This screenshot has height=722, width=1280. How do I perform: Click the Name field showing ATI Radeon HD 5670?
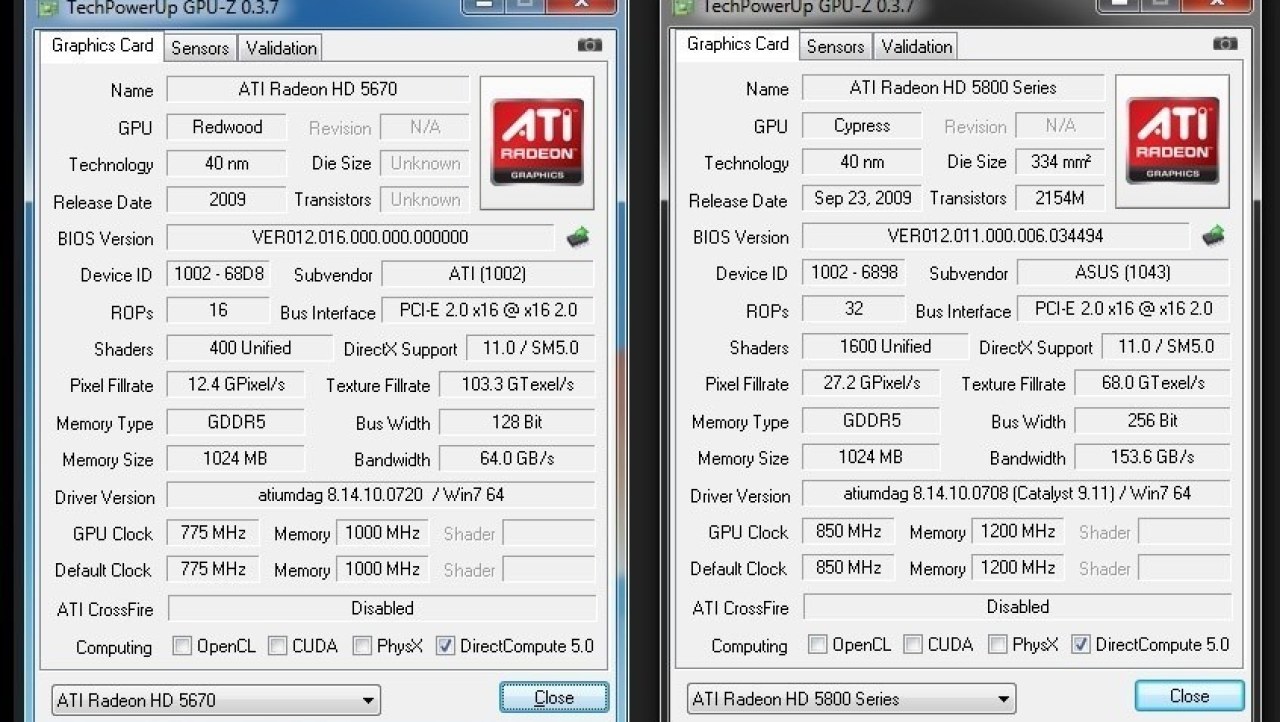318,89
